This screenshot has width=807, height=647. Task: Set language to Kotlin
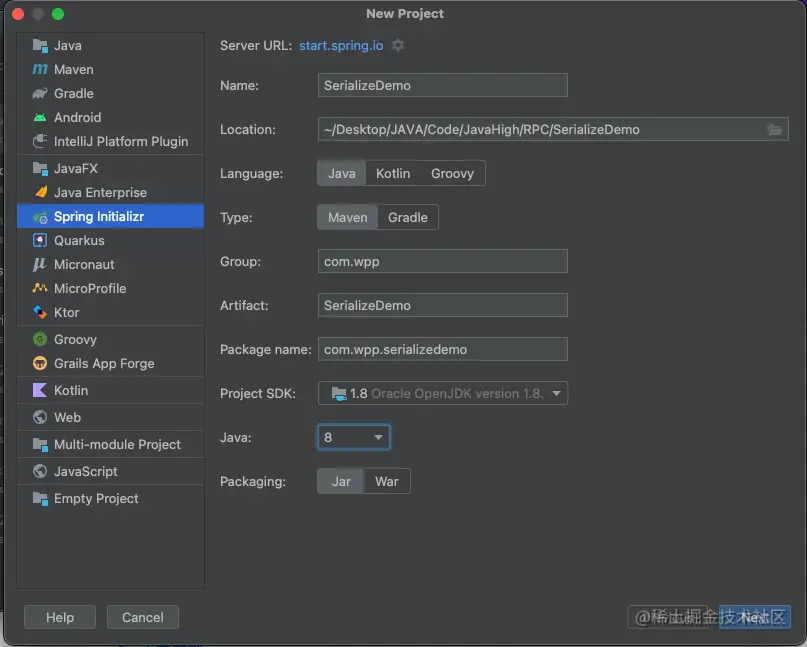(x=393, y=173)
